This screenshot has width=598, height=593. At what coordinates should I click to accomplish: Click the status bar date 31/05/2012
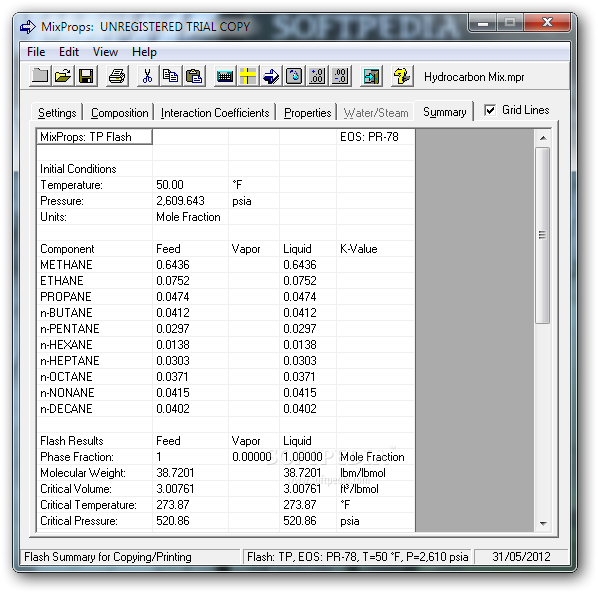coord(521,557)
